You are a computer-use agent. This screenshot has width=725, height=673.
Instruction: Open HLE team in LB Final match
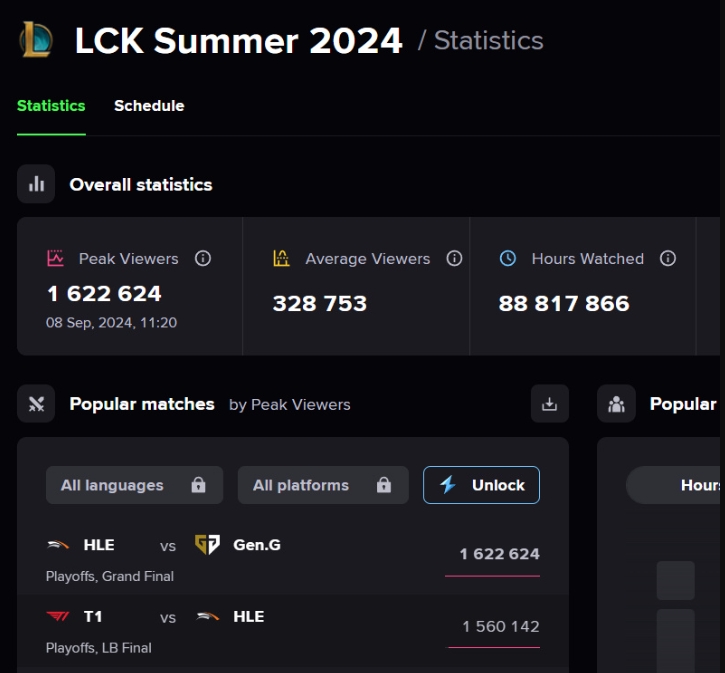pyautogui.click(x=249, y=616)
